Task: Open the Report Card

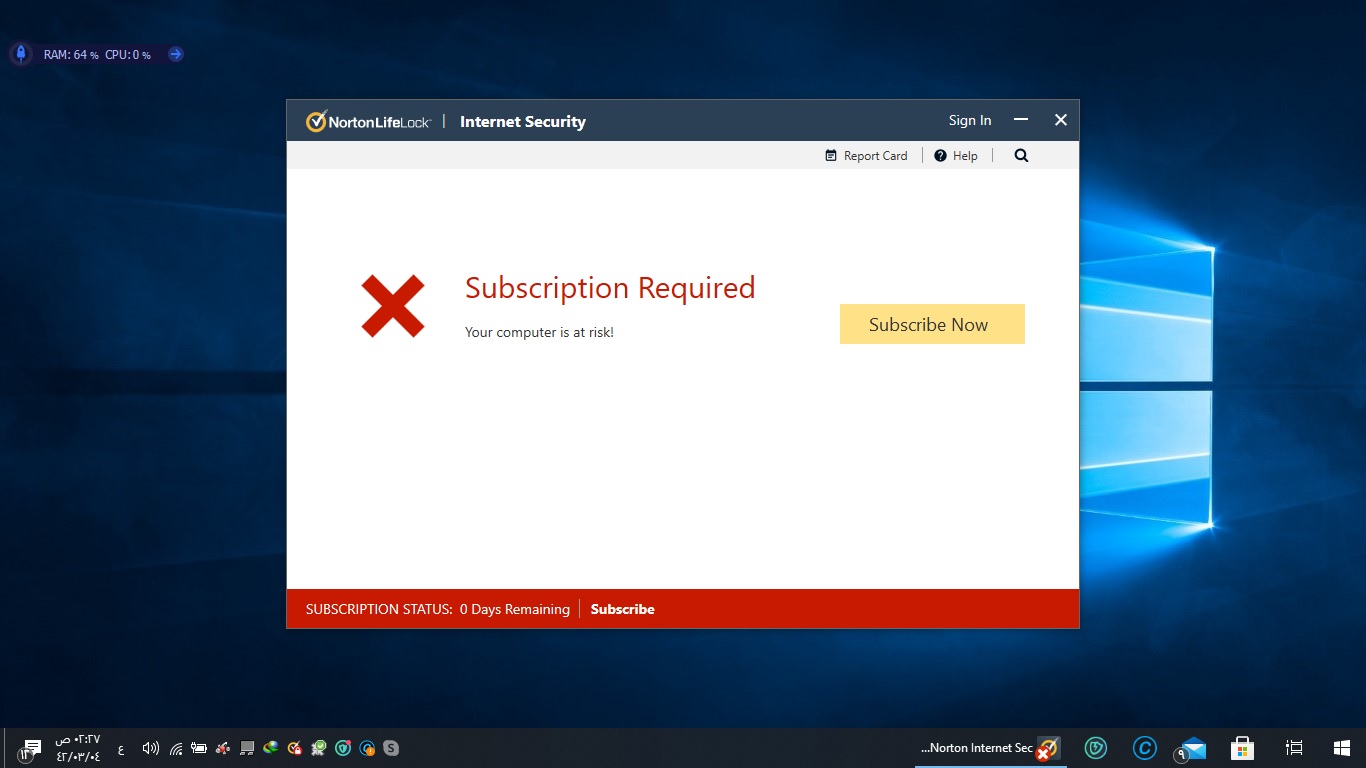Action: tap(866, 155)
